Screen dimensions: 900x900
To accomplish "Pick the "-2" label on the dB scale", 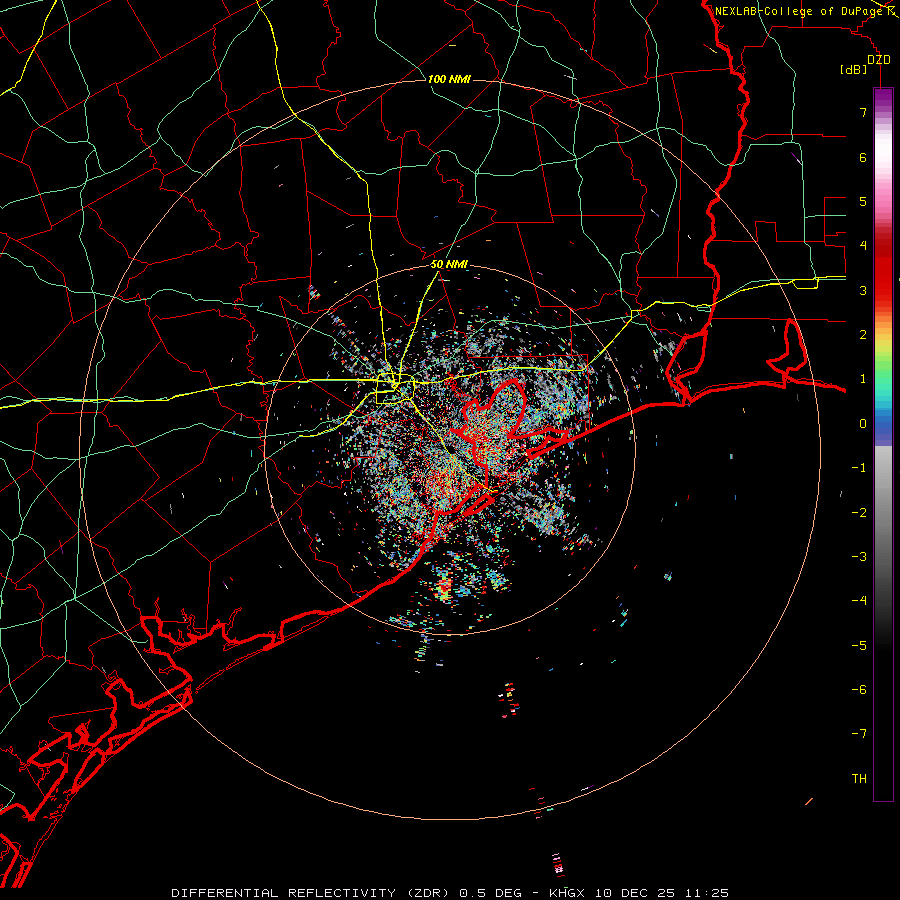I will 859,513.
